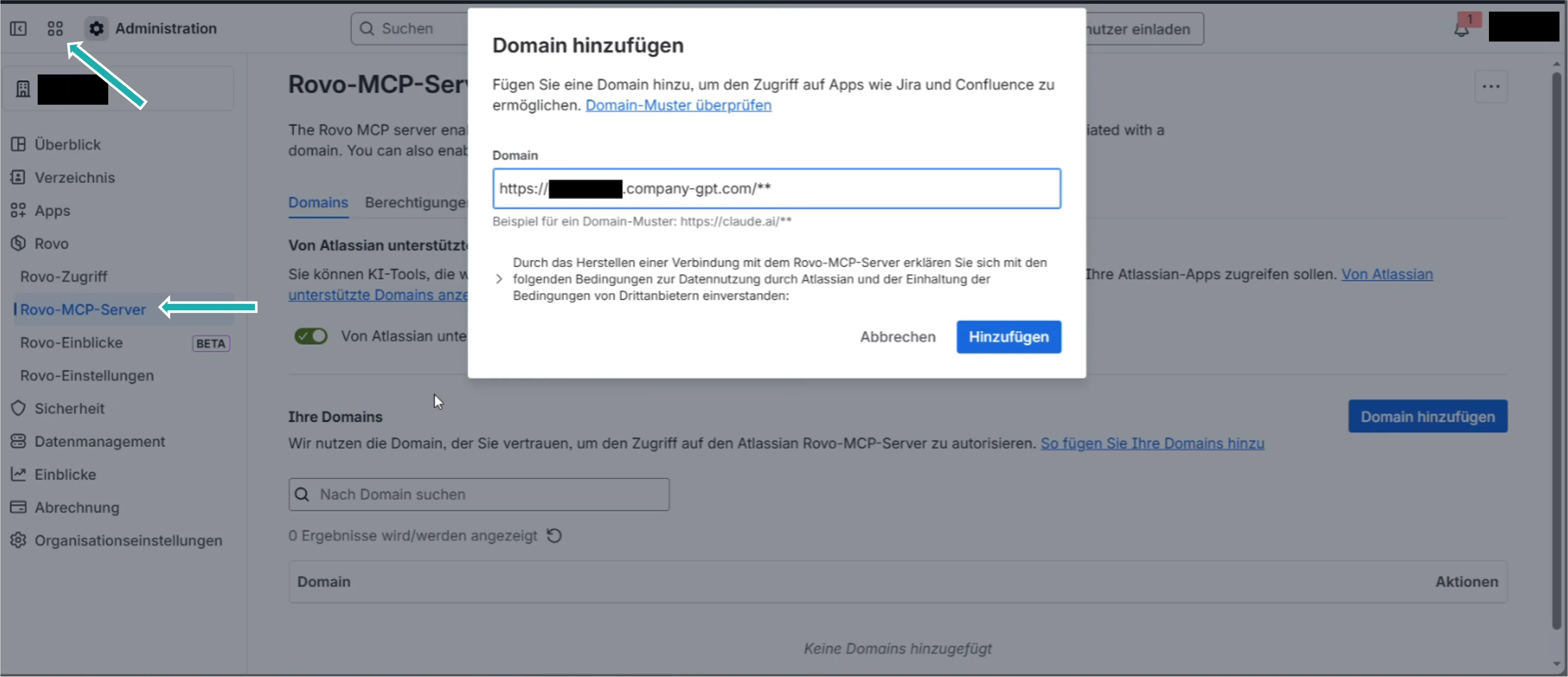Open Rovo-Einstellungen in the sidebar
This screenshot has height=677, width=1568.
[x=87, y=375]
